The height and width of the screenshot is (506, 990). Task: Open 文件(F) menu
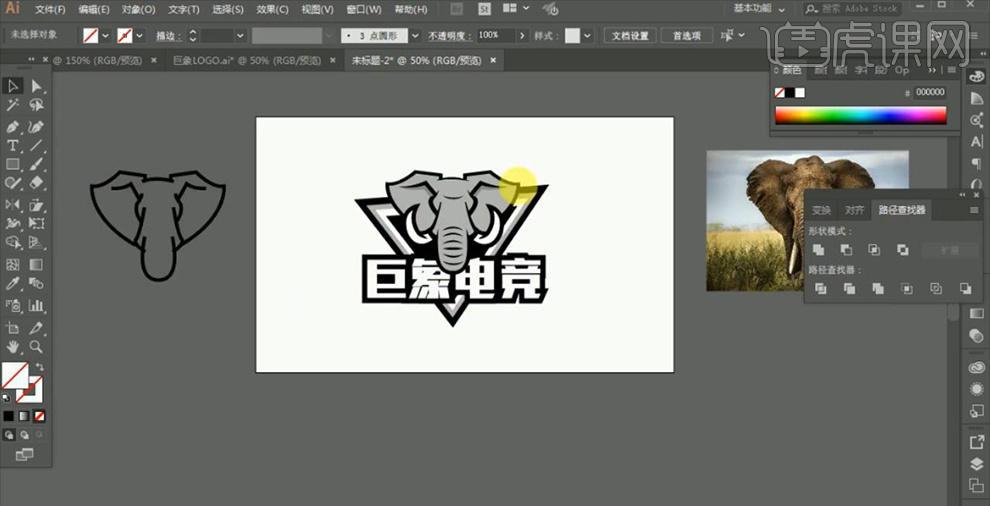point(51,9)
